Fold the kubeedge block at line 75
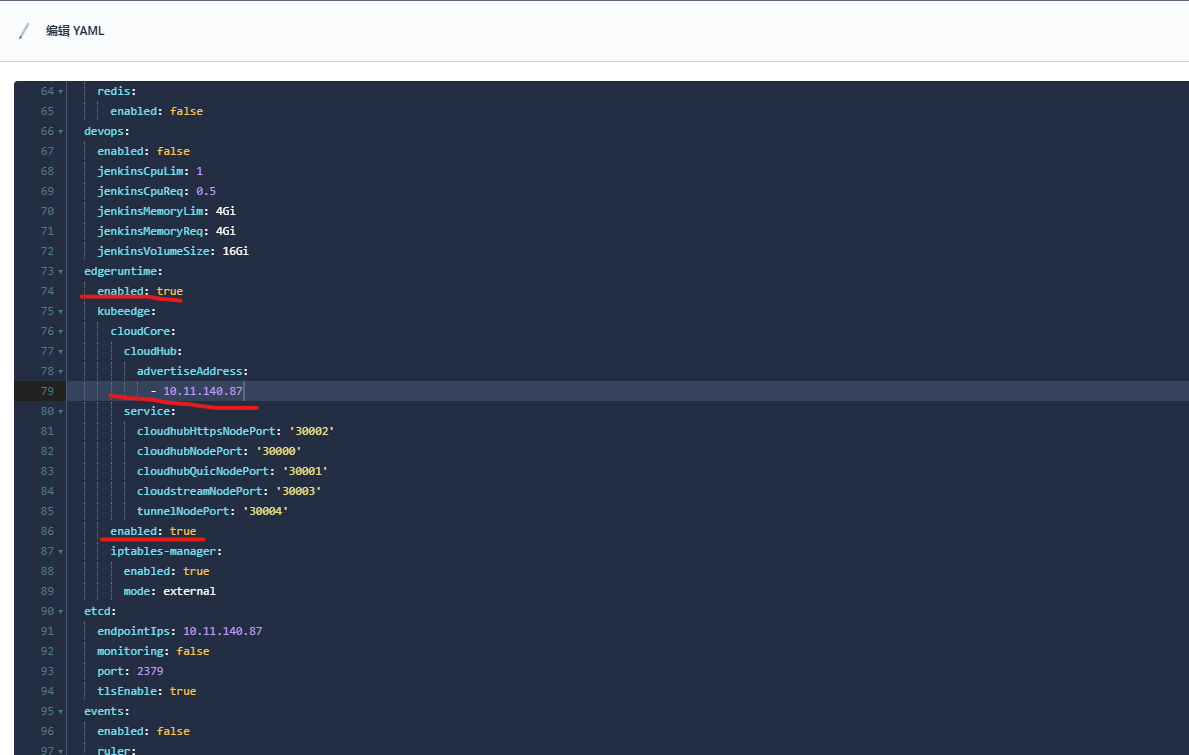The image size is (1189, 755). (60, 312)
